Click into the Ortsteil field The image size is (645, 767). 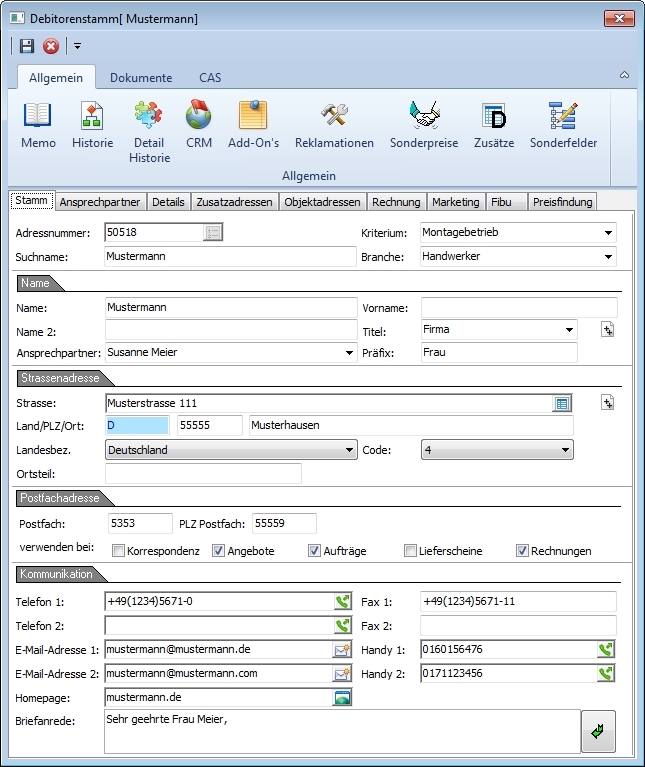[203, 474]
